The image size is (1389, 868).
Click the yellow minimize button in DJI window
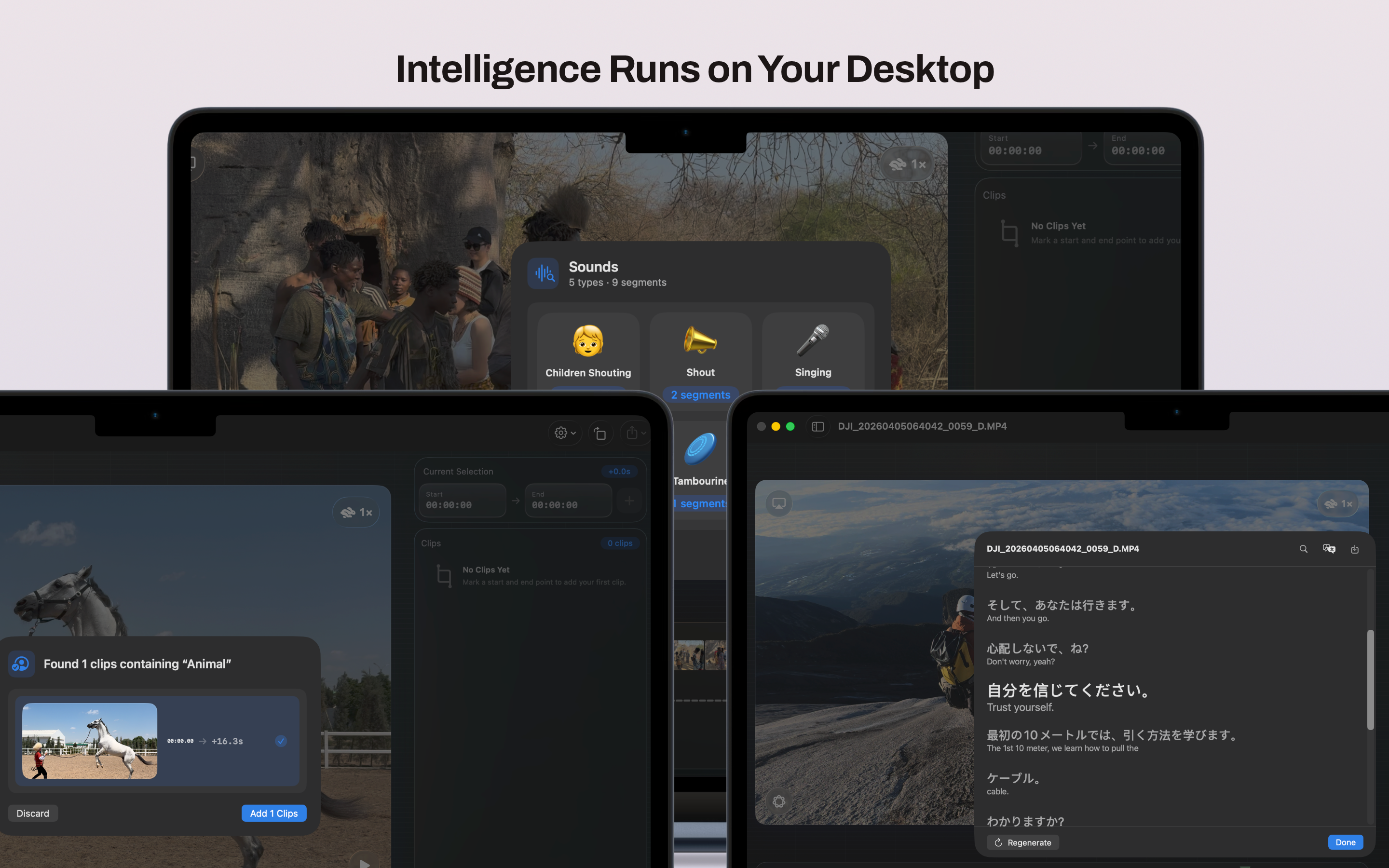(x=776, y=426)
